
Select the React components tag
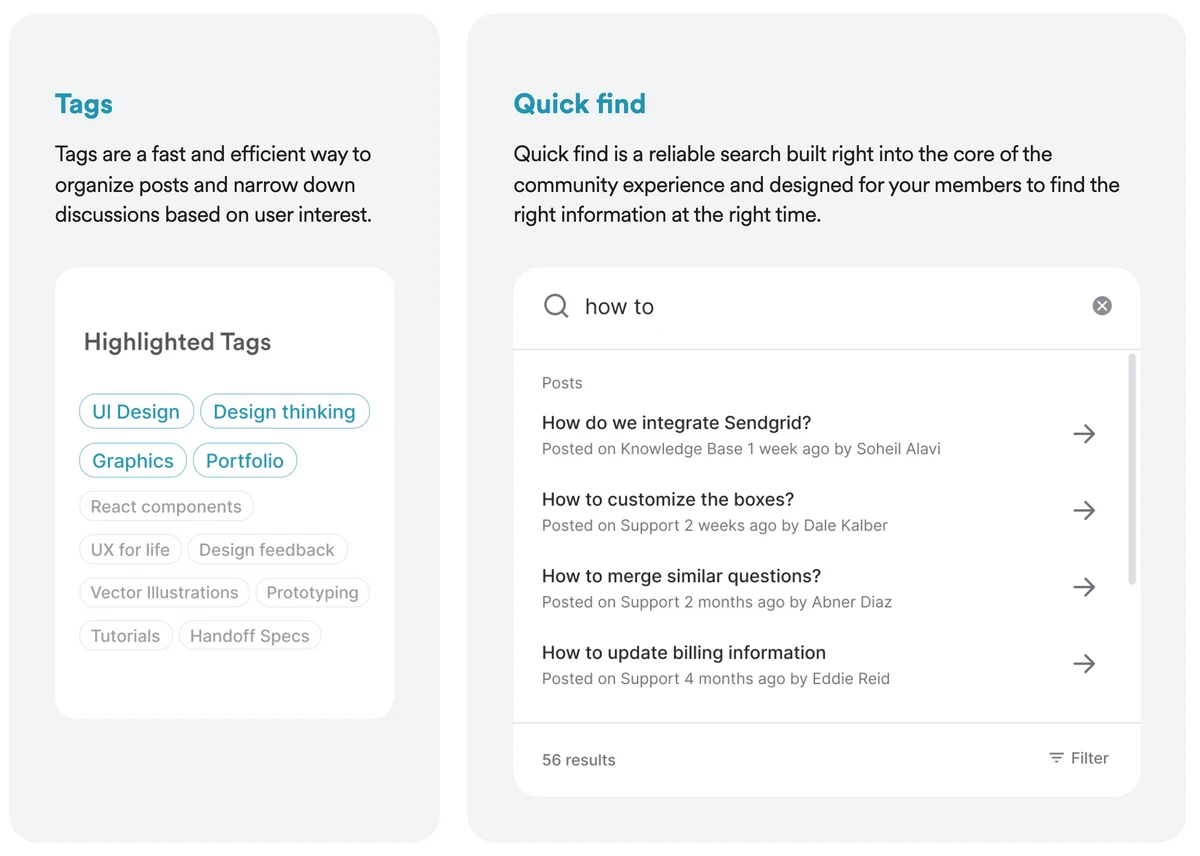166,507
